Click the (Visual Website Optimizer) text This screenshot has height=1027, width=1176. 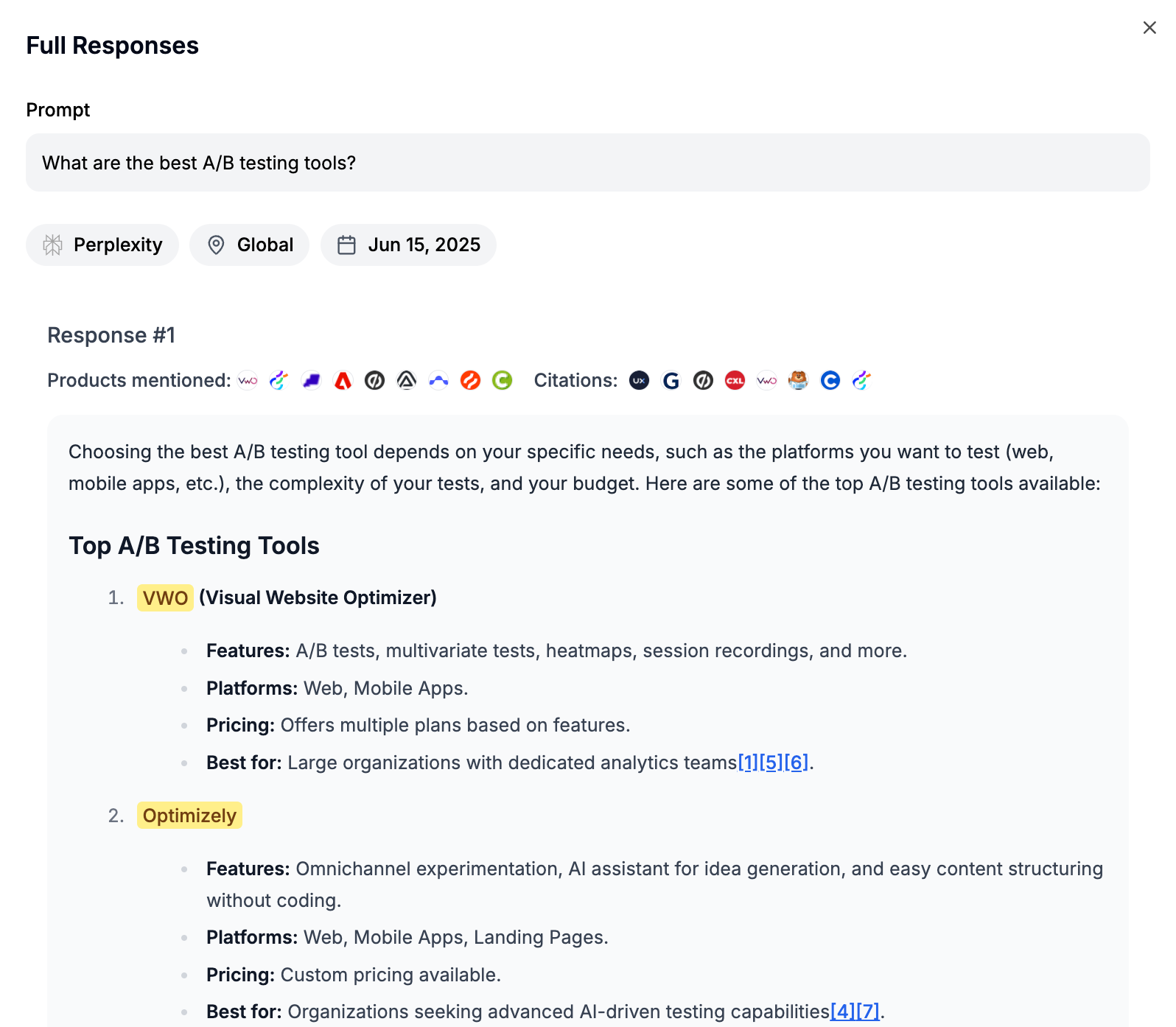tap(318, 597)
